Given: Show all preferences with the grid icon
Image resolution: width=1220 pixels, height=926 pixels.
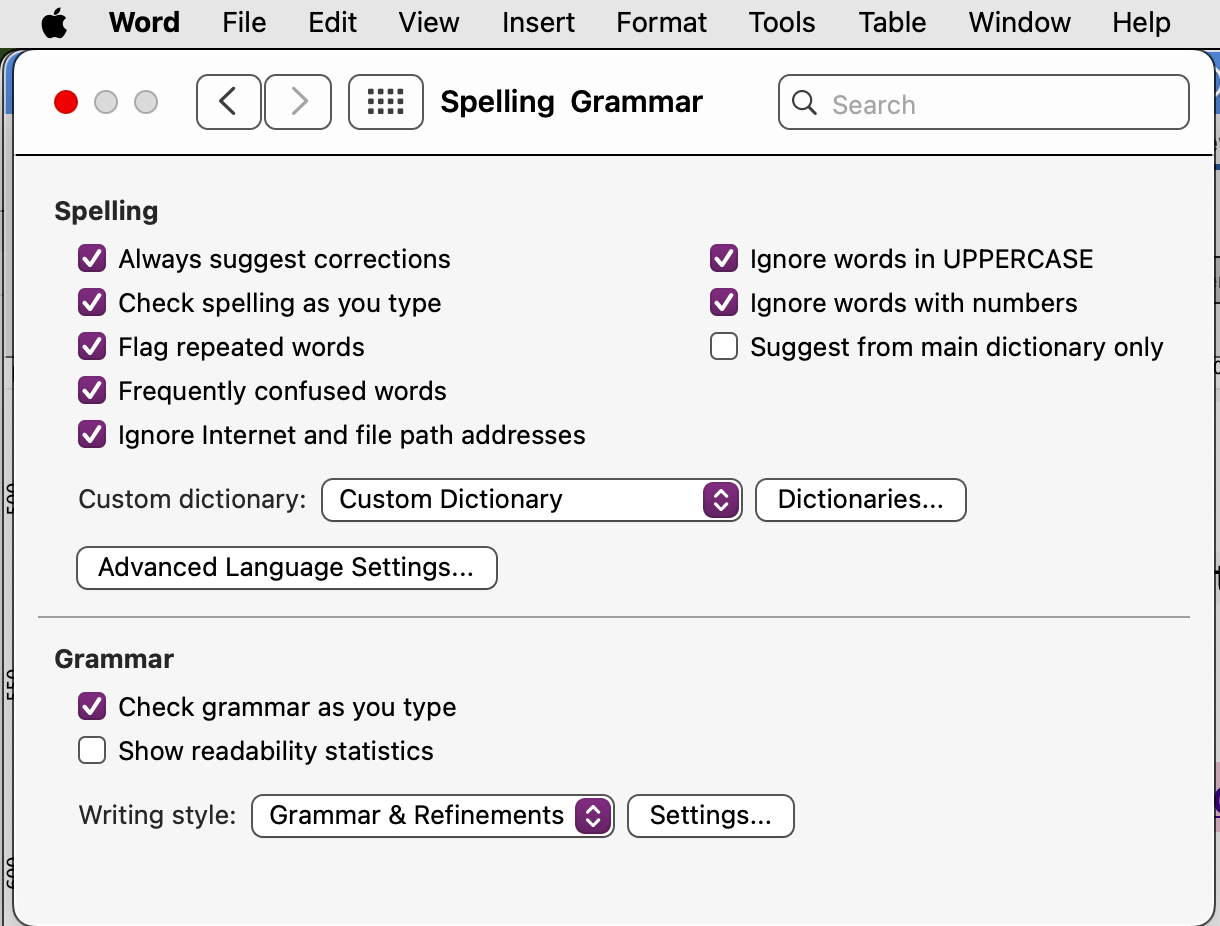Looking at the screenshot, I should (x=386, y=102).
